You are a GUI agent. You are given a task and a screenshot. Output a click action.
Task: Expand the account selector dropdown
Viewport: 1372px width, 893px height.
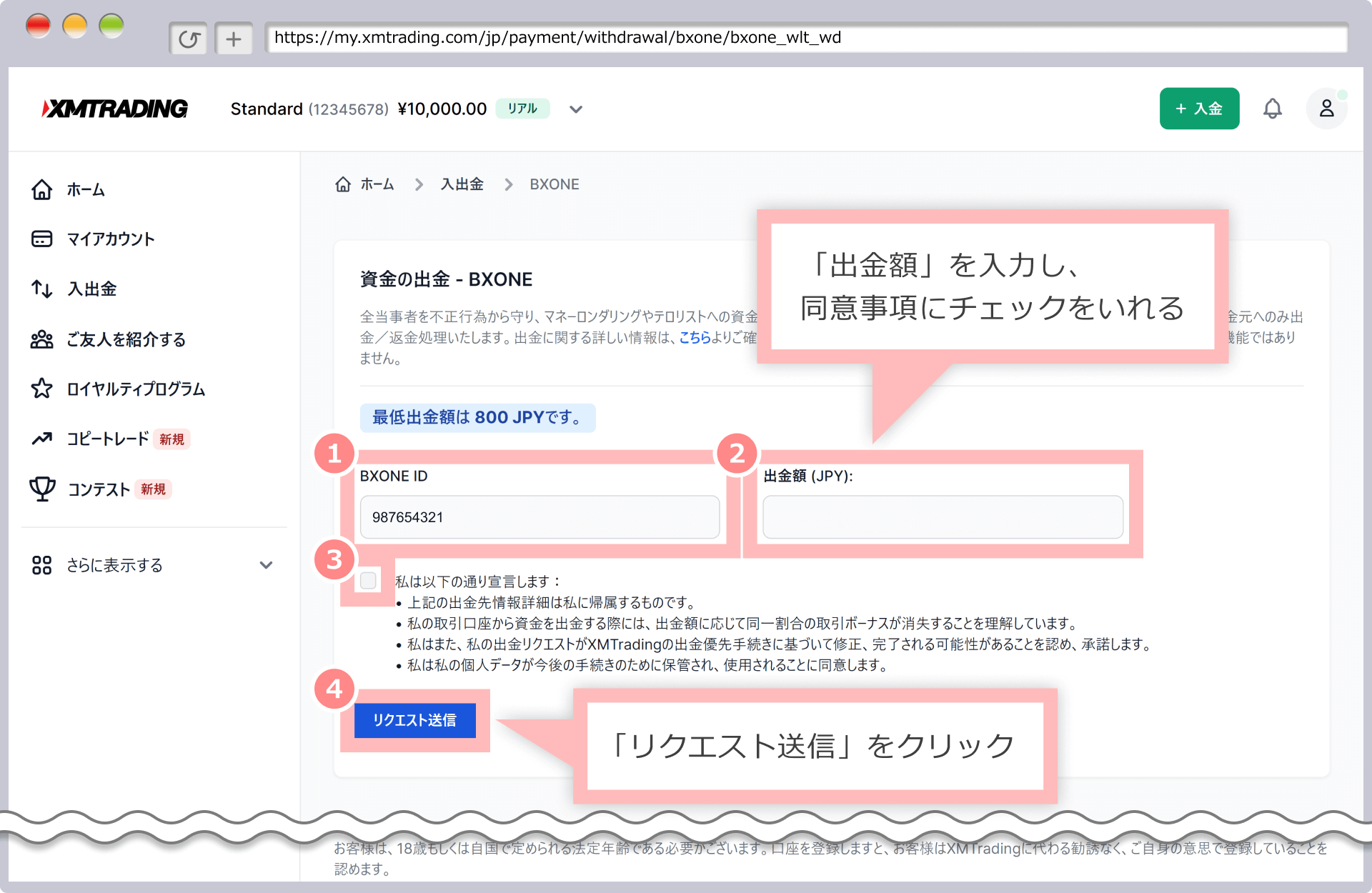pyautogui.click(x=576, y=109)
